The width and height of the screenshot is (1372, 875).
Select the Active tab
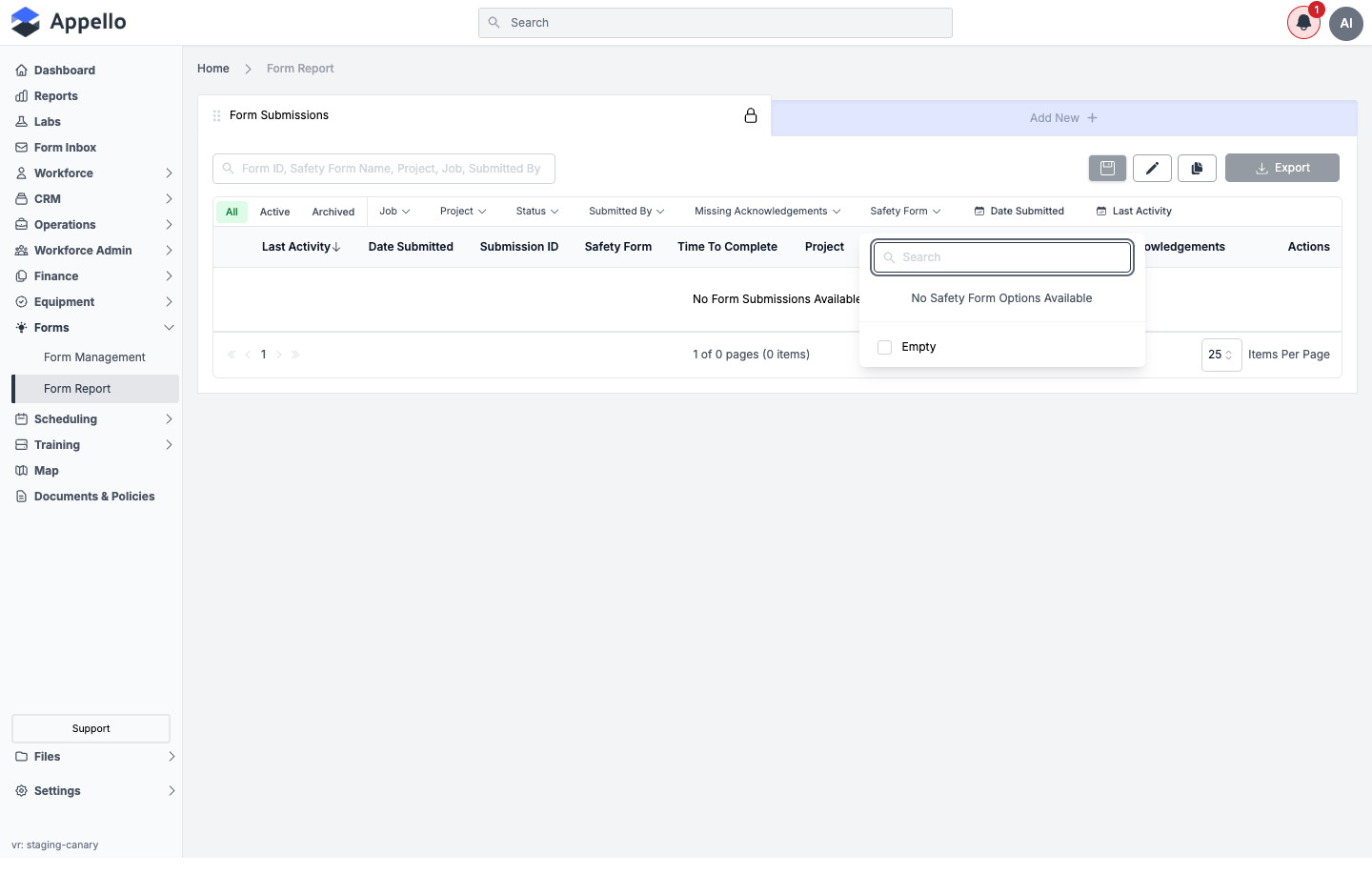tap(274, 212)
